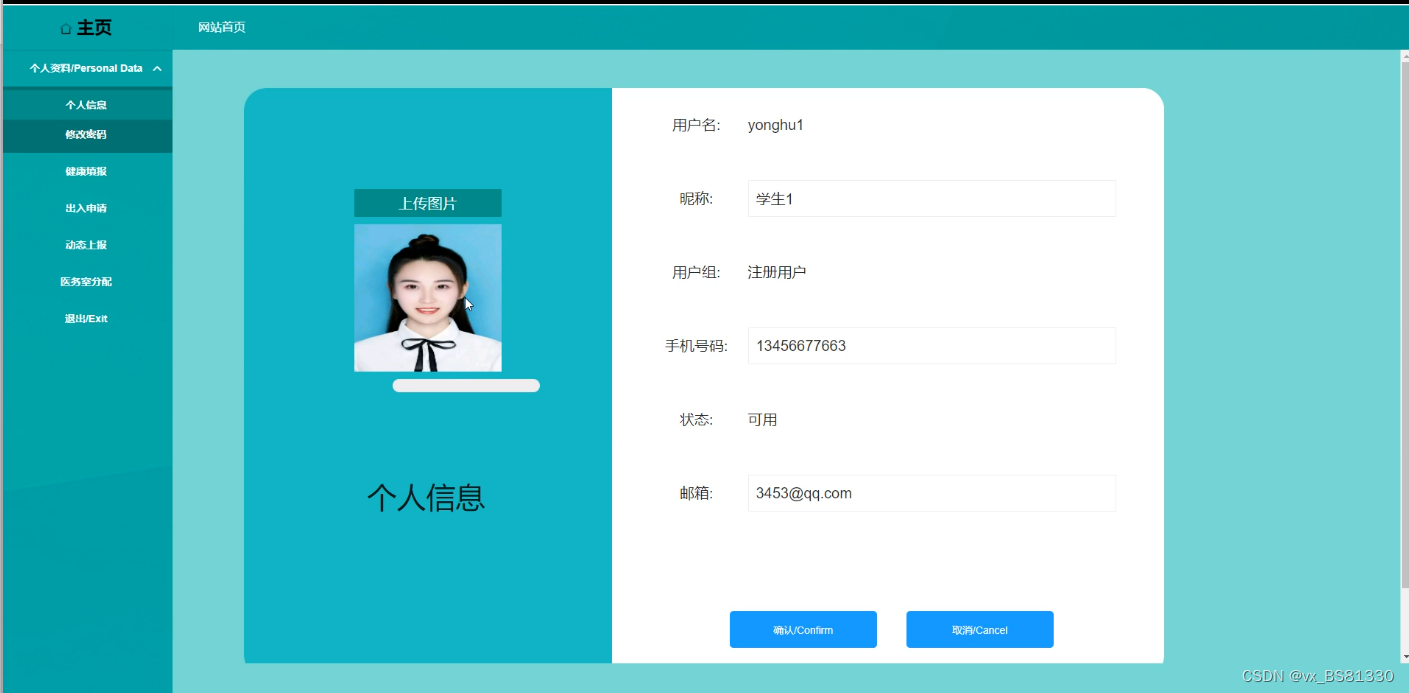Click username value yonghu1

point(776,125)
